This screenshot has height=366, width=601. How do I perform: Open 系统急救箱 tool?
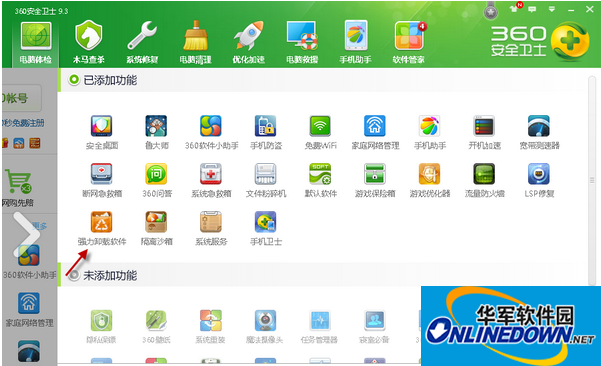pos(211,180)
